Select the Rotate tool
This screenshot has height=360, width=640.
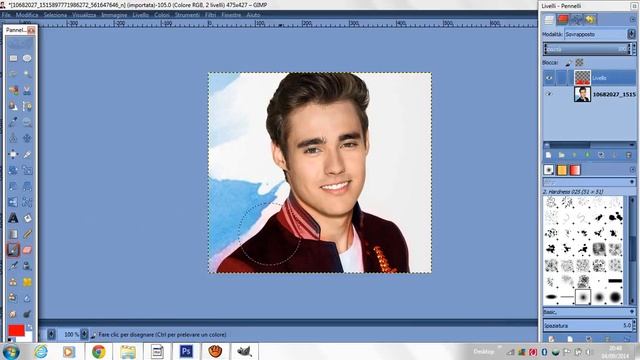[13, 170]
